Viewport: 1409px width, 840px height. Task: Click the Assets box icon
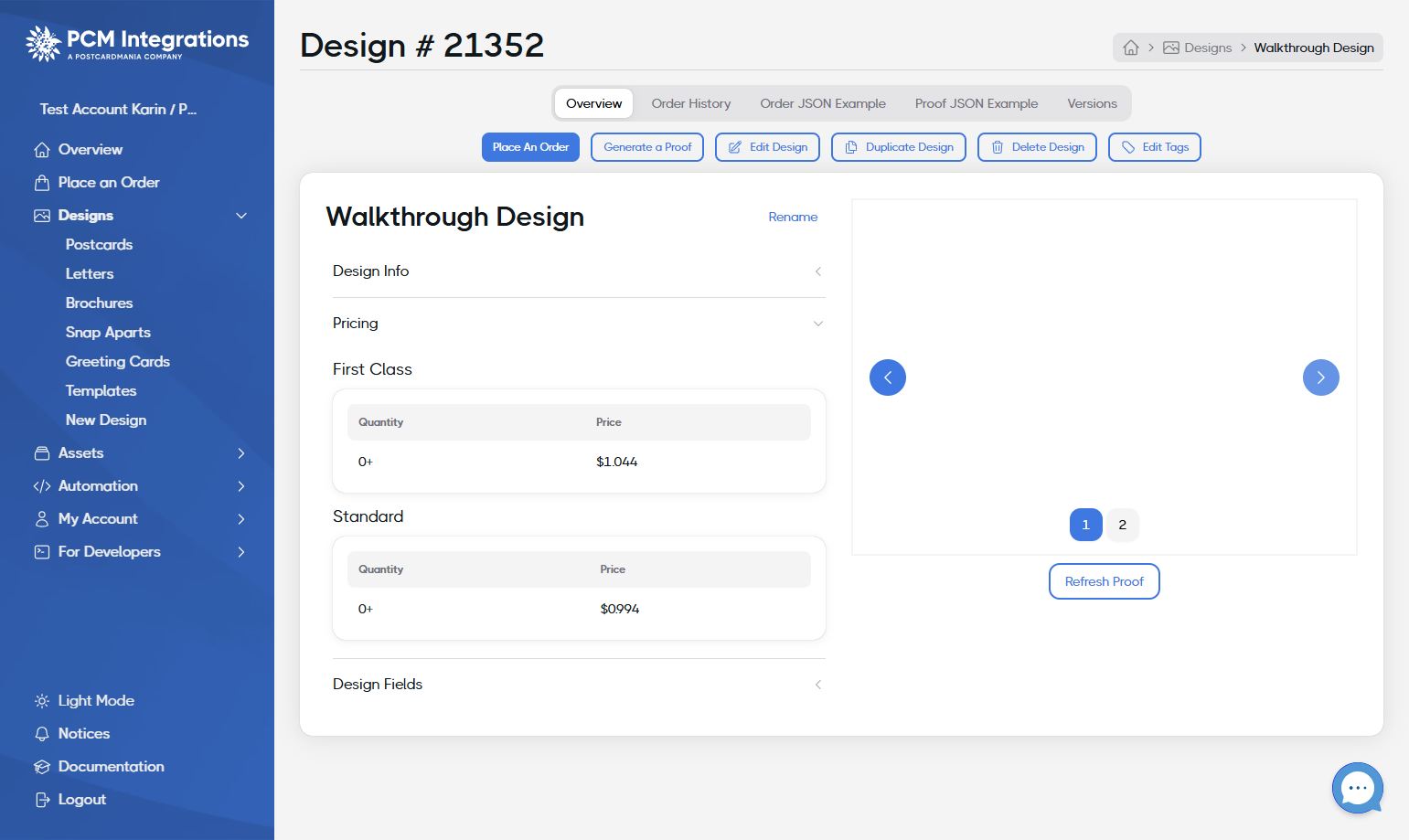[x=42, y=453]
